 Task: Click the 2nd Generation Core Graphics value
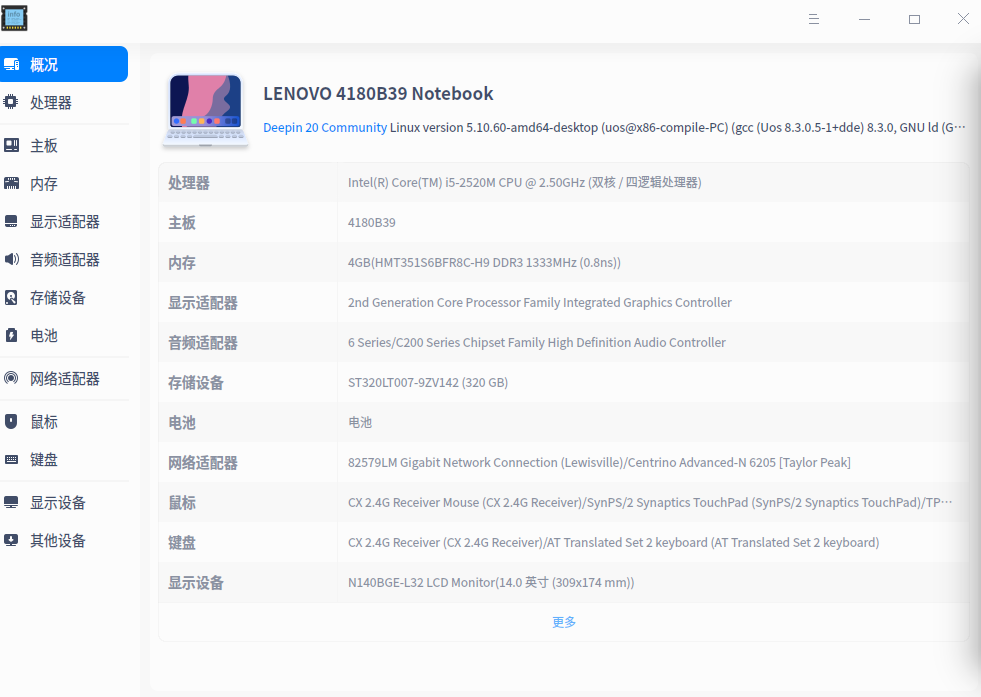(x=539, y=303)
